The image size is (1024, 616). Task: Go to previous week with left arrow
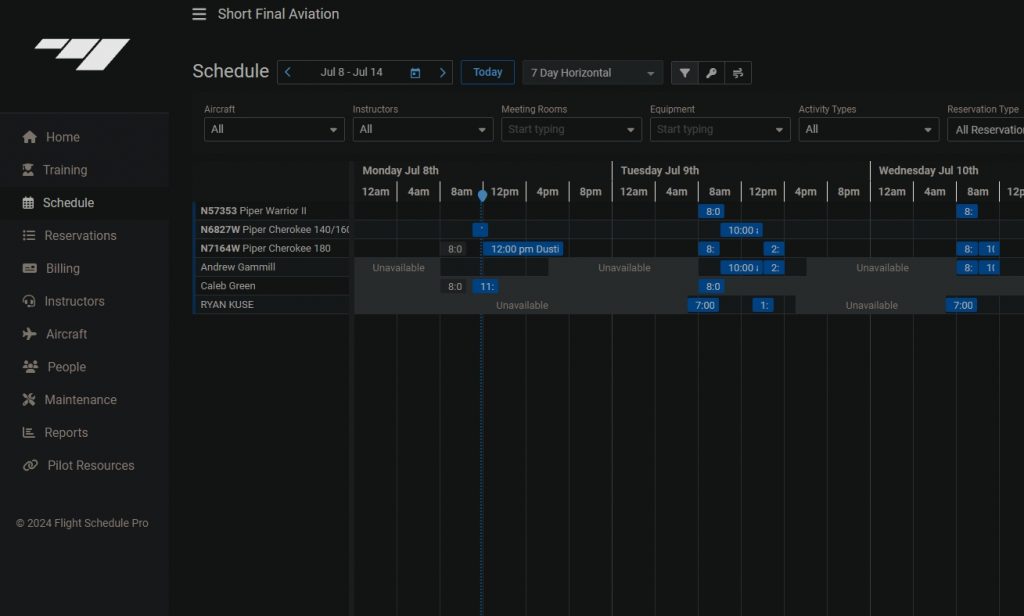coord(288,73)
